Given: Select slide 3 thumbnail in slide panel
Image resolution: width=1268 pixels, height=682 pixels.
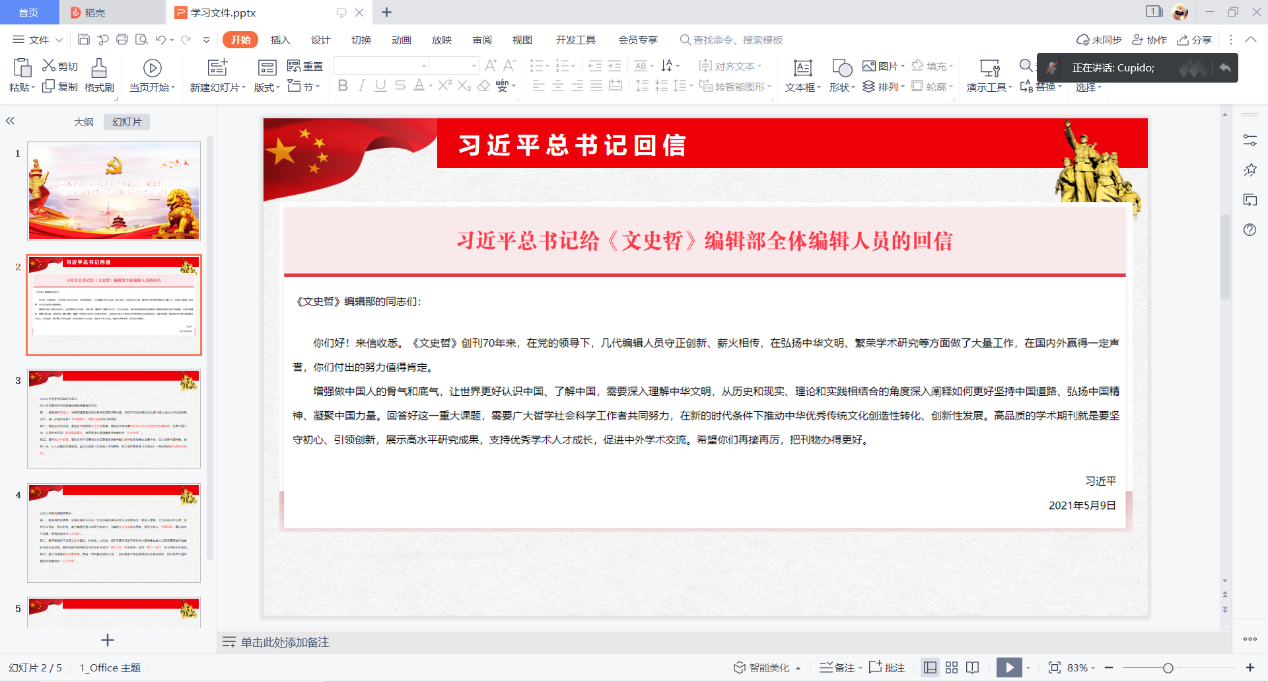Looking at the screenshot, I should pos(114,418).
